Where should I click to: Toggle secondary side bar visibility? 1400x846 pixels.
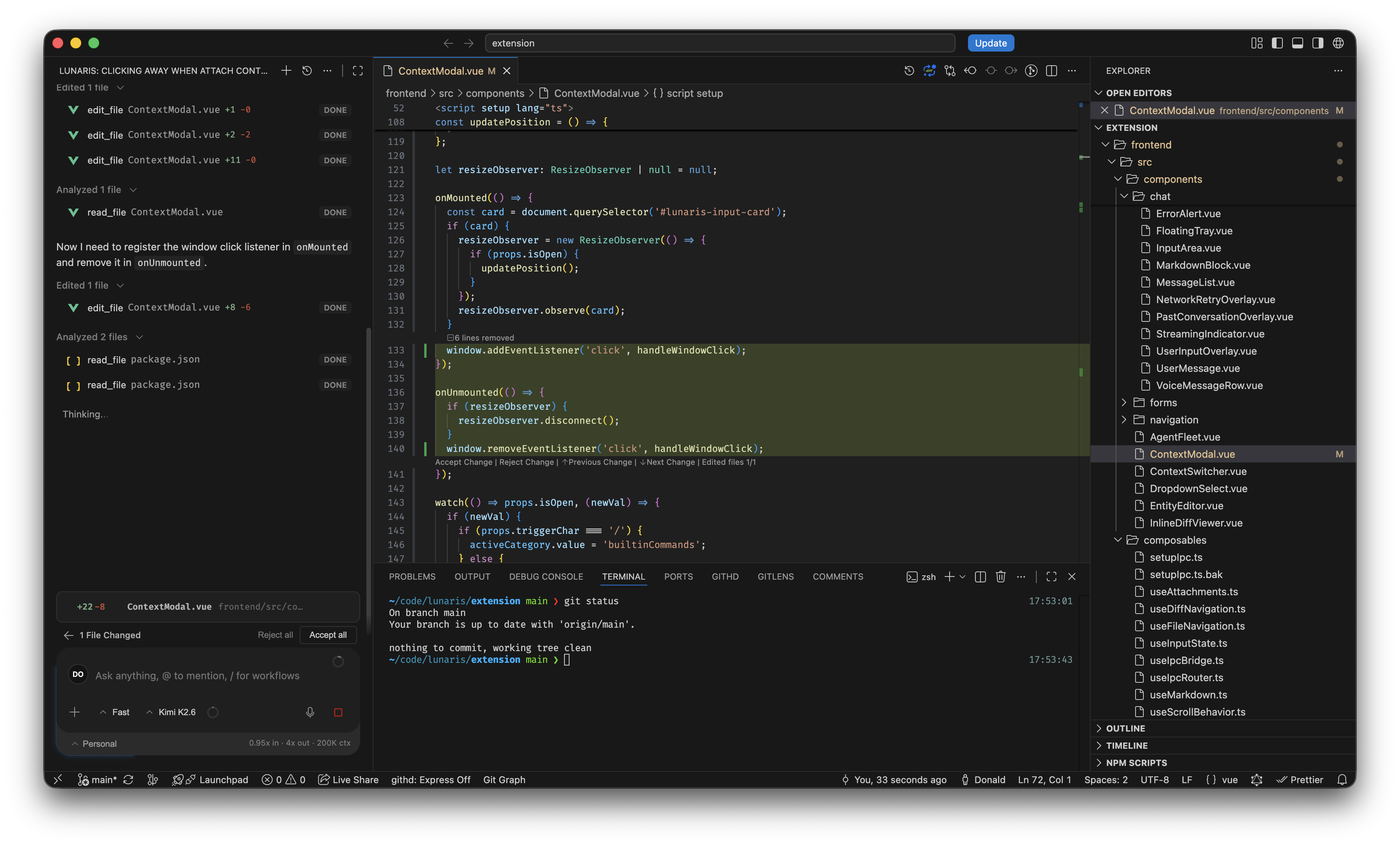1318,43
